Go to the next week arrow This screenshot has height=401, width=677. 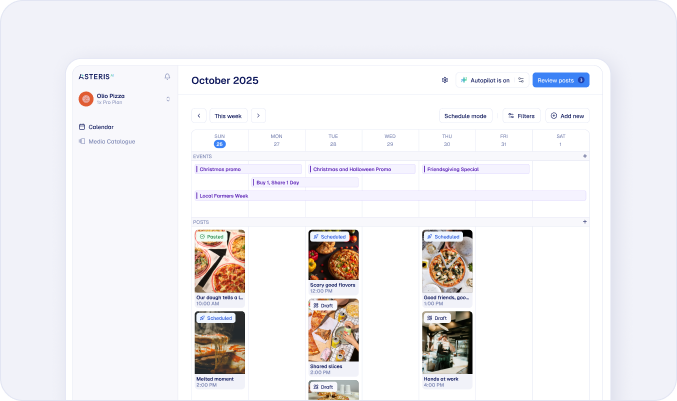click(x=258, y=116)
